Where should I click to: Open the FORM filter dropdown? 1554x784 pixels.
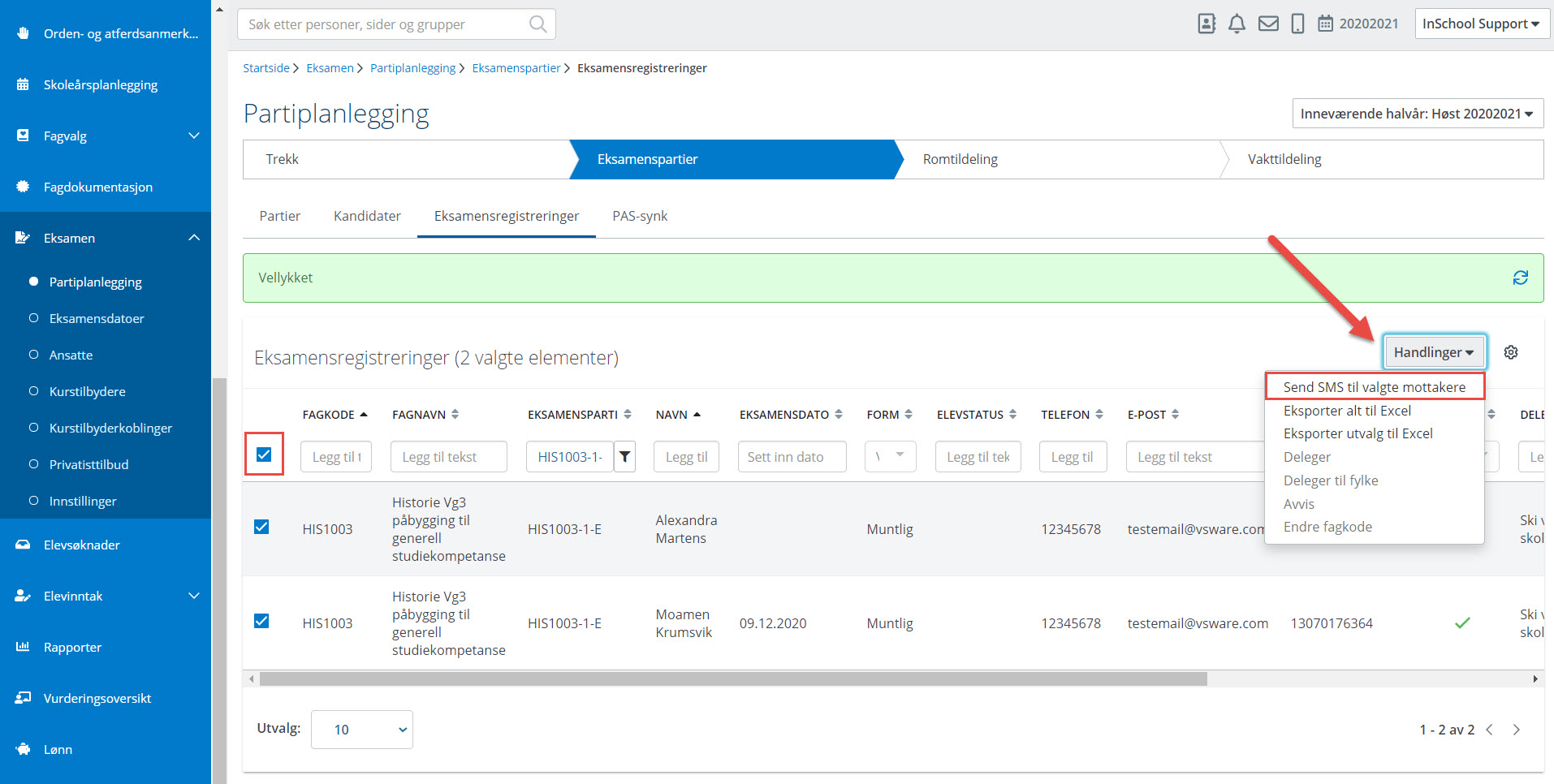click(891, 457)
